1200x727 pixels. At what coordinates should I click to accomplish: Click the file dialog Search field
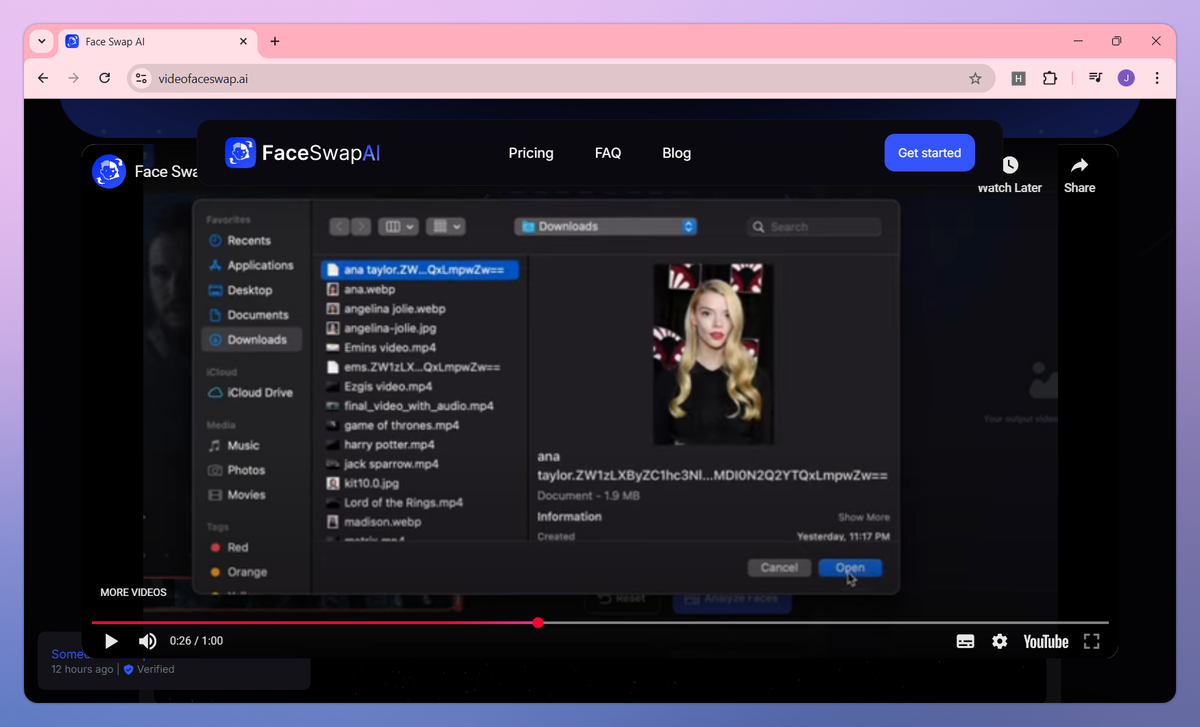814,227
